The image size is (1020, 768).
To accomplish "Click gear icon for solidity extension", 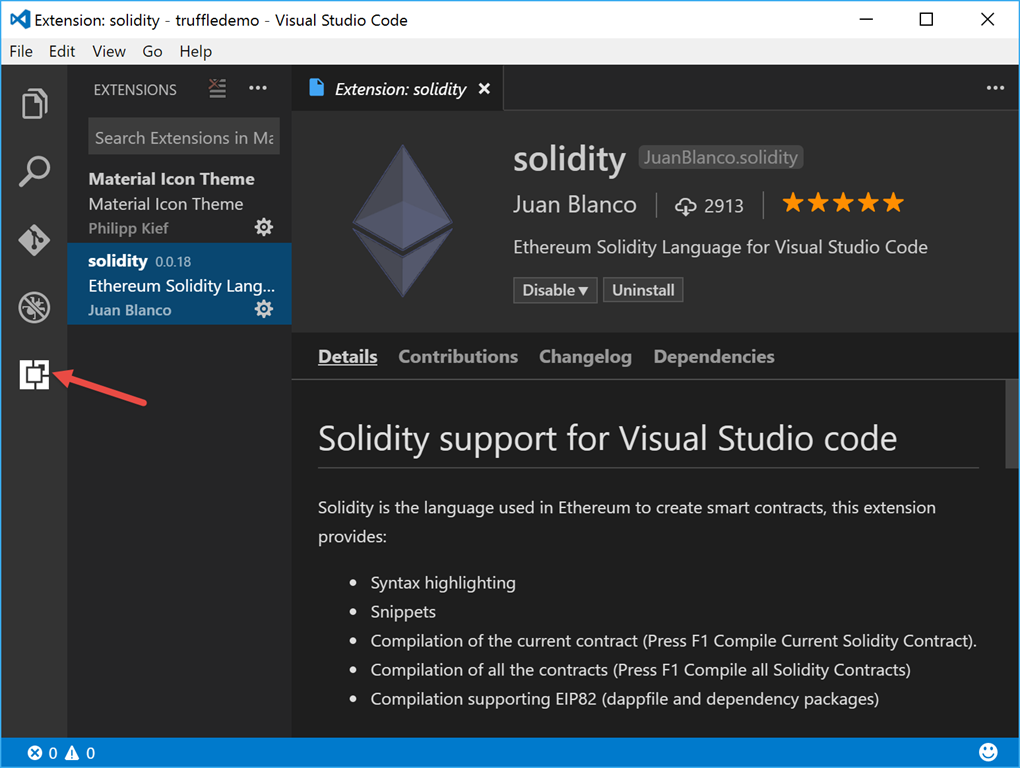I will pos(263,309).
